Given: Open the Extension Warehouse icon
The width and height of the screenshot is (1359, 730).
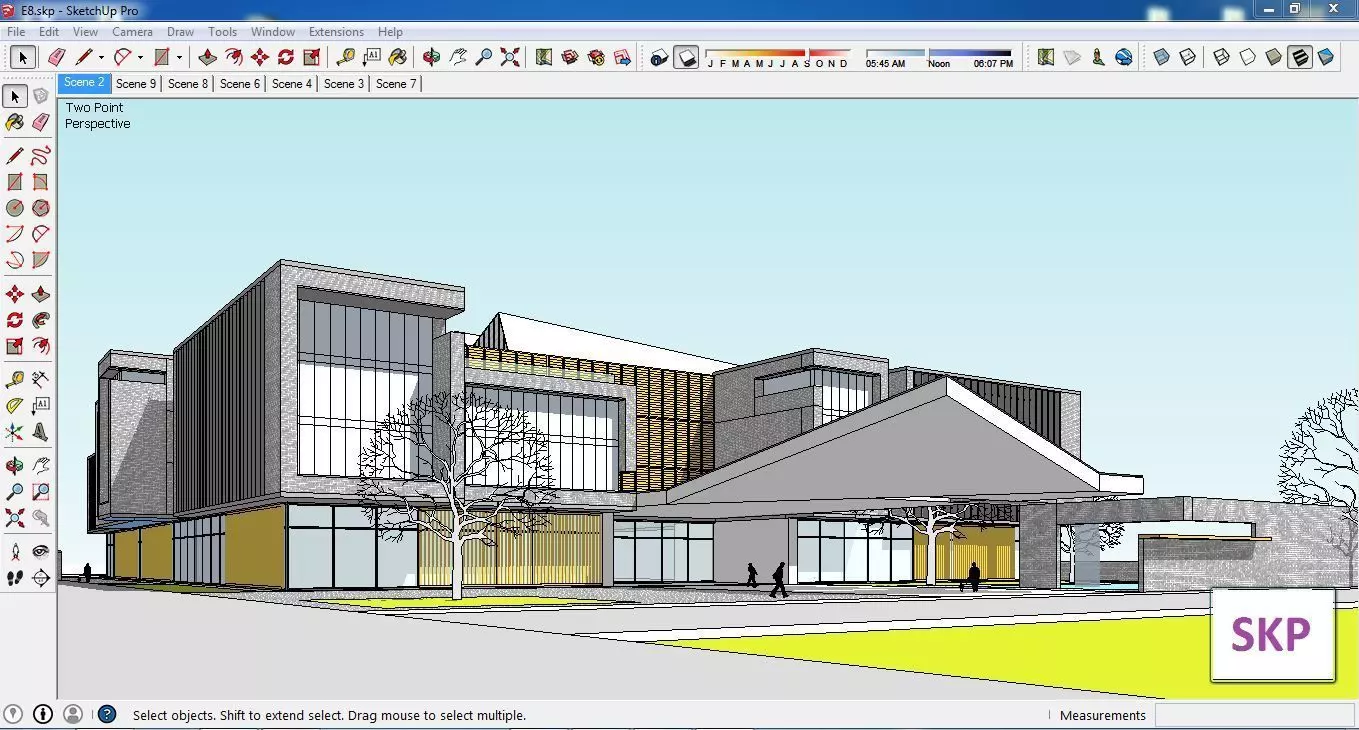Looking at the screenshot, I should (x=596, y=57).
